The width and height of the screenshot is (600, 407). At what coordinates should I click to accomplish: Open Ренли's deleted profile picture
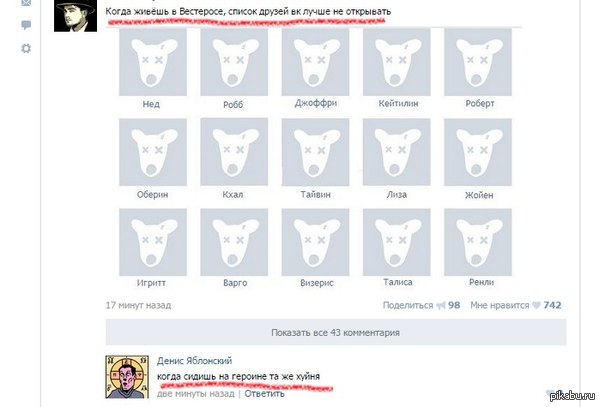(478, 242)
